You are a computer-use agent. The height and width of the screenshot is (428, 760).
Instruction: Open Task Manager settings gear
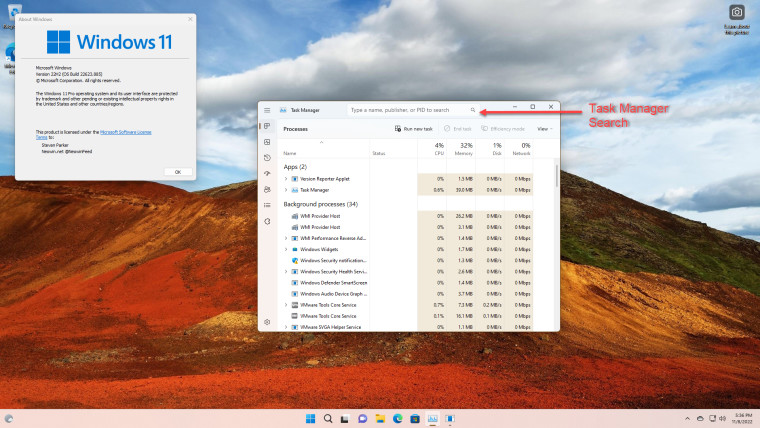[x=267, y=322]
